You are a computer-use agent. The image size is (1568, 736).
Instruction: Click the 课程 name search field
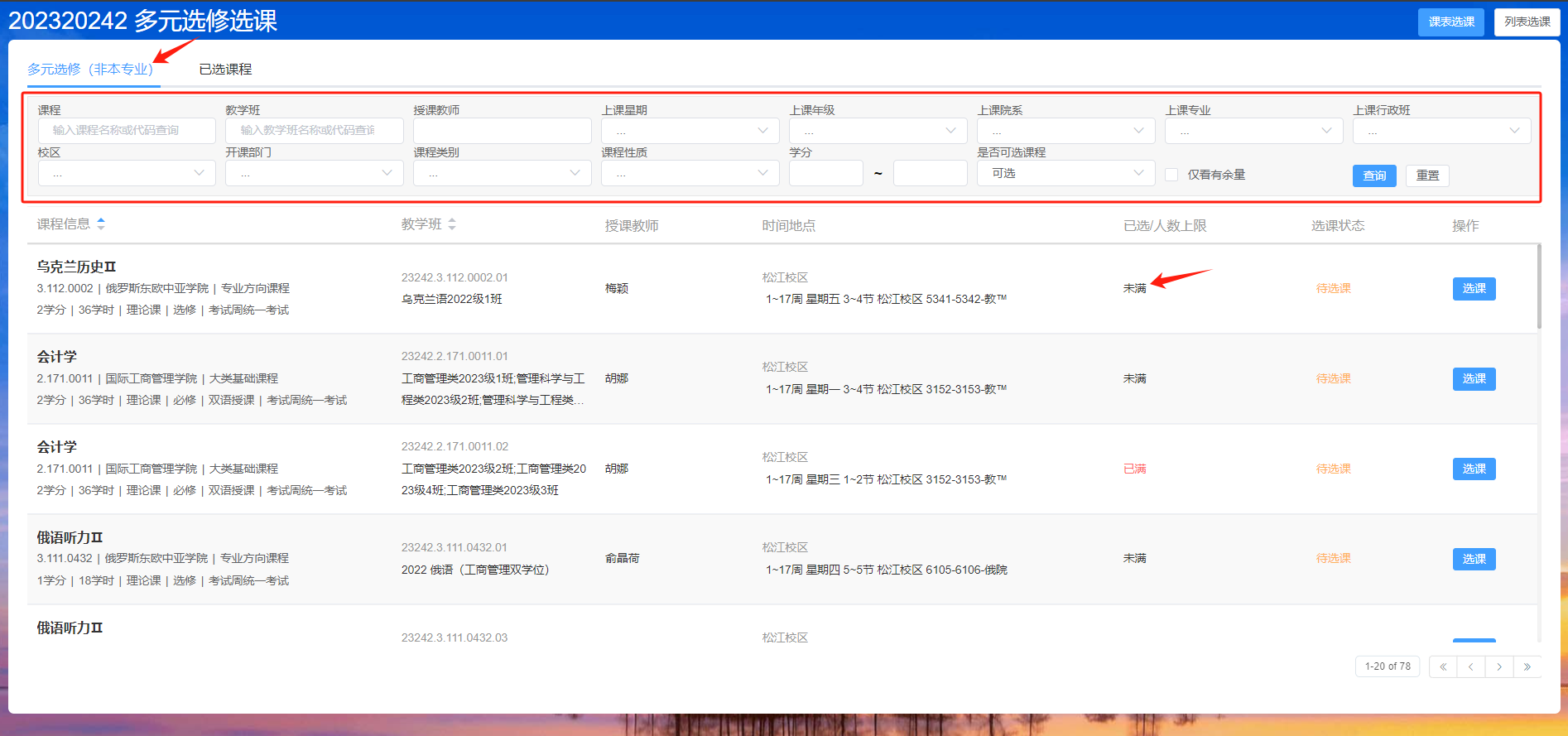pyautogui.click(x=127, y=131)
